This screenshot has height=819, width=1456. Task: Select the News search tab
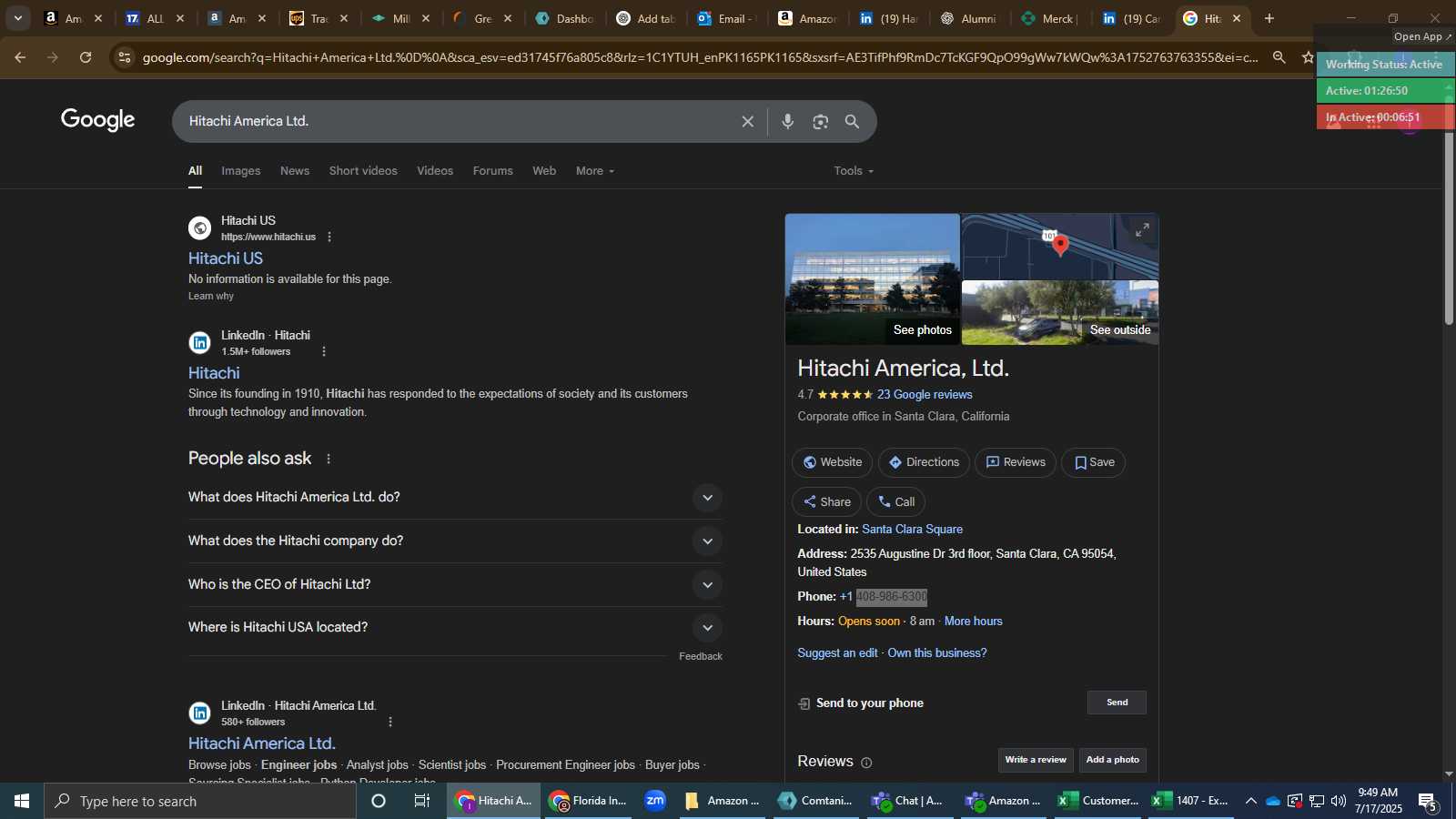pyautogui.click(x=295, y=171)
